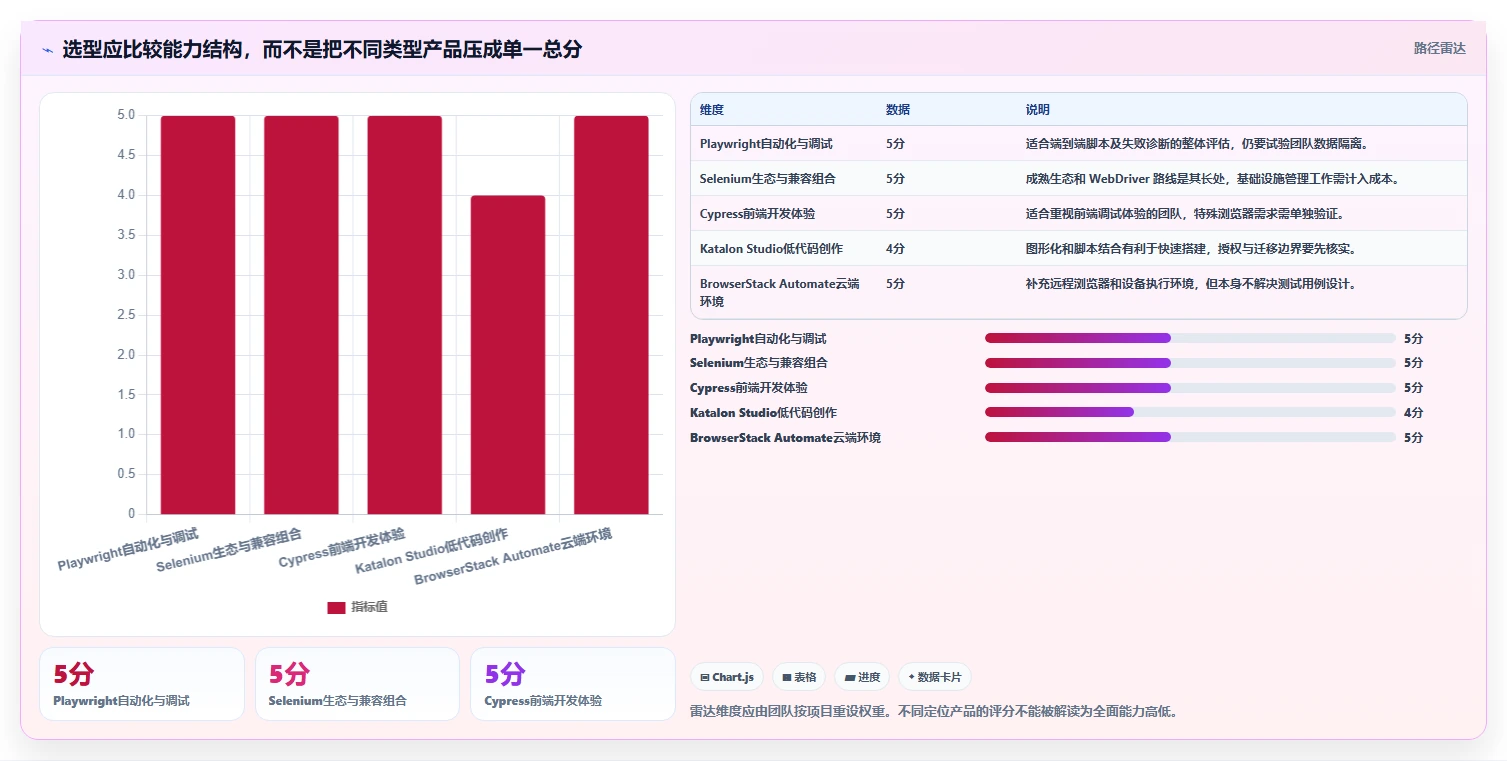Click the footnote starting 雷达维度应由团队

pos(934,712)
